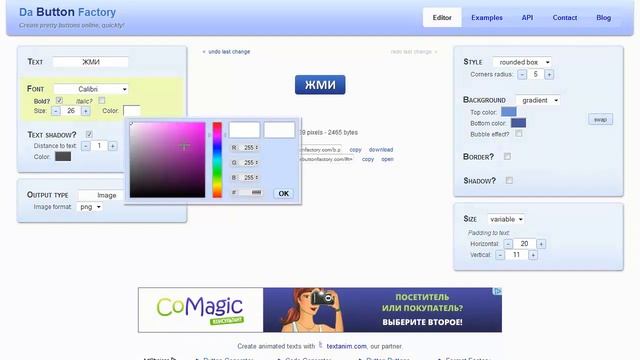The image size is (640, 360).
Task: Decrease corners radius value
Action: tap(522, 74)
